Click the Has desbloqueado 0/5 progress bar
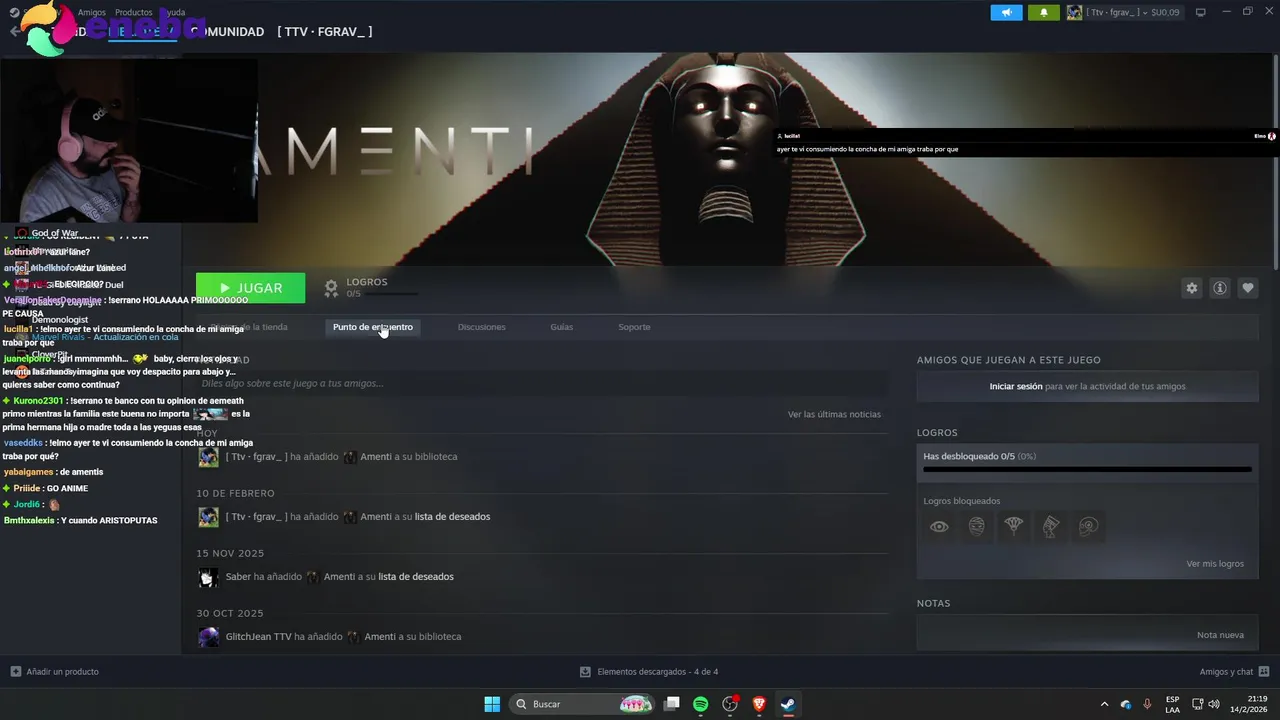1280x720 pixels. click(1088, 468)
